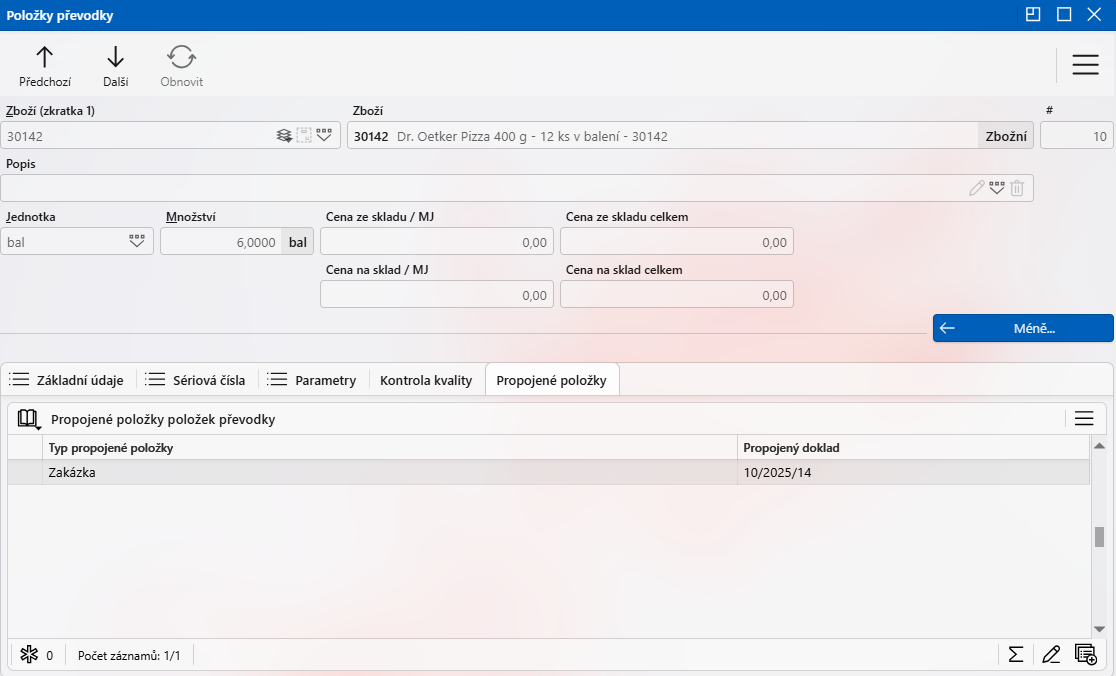The width and height of the screenshot is (1116, 676).
Task: Click the add record table icon in the status bar
Action: coord(1086,655)
